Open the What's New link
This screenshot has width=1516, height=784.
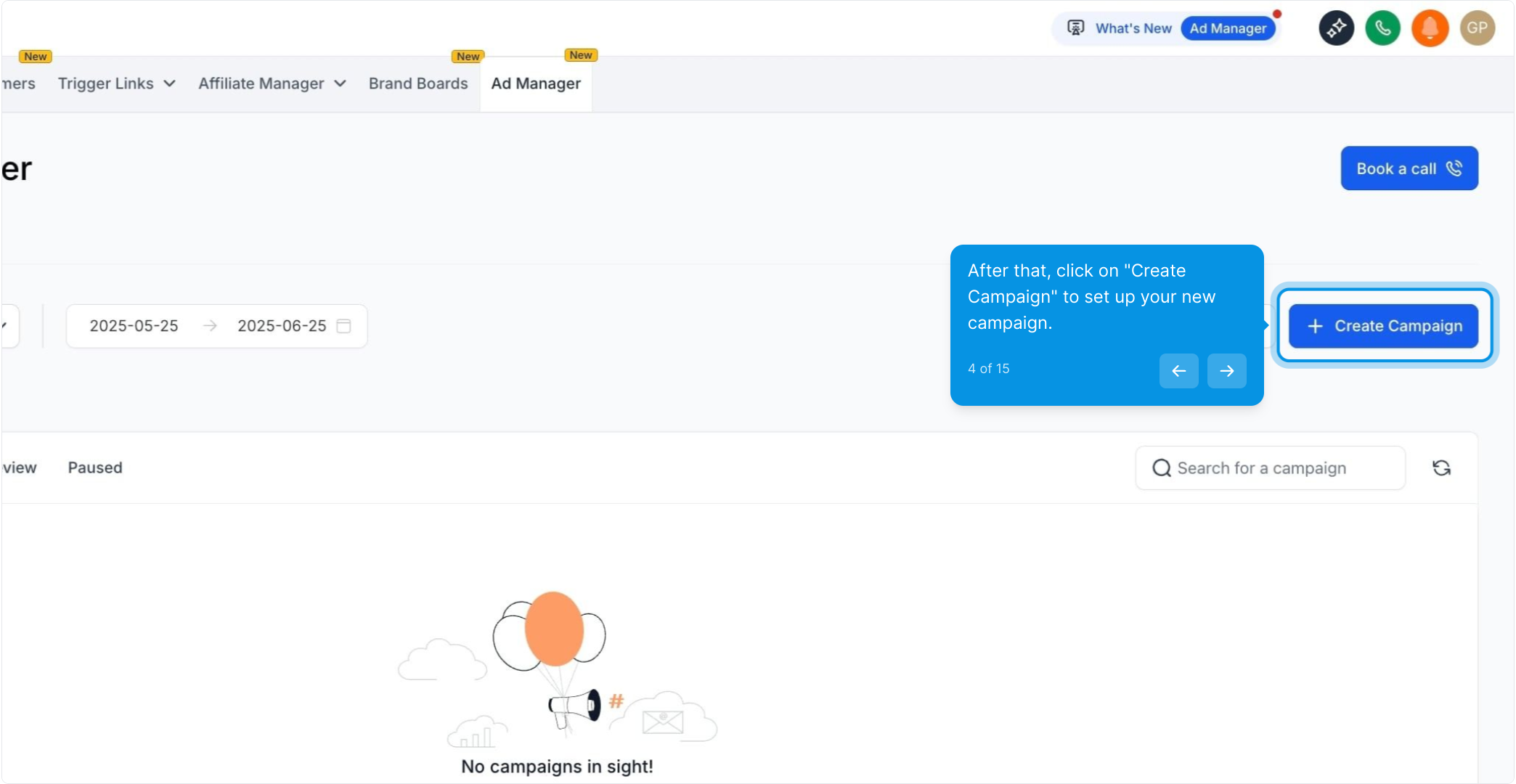point(1133,28)
